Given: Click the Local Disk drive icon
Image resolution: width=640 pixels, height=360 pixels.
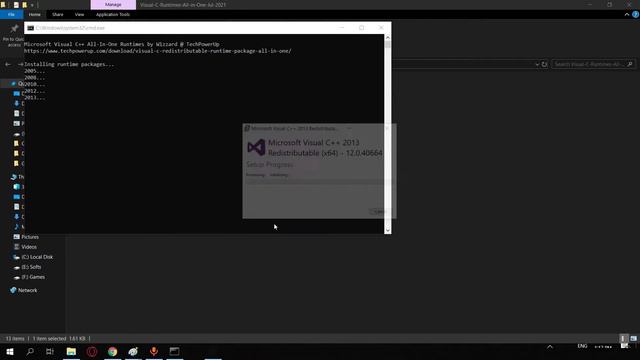Looking at the screenshot, I should 17,257.
